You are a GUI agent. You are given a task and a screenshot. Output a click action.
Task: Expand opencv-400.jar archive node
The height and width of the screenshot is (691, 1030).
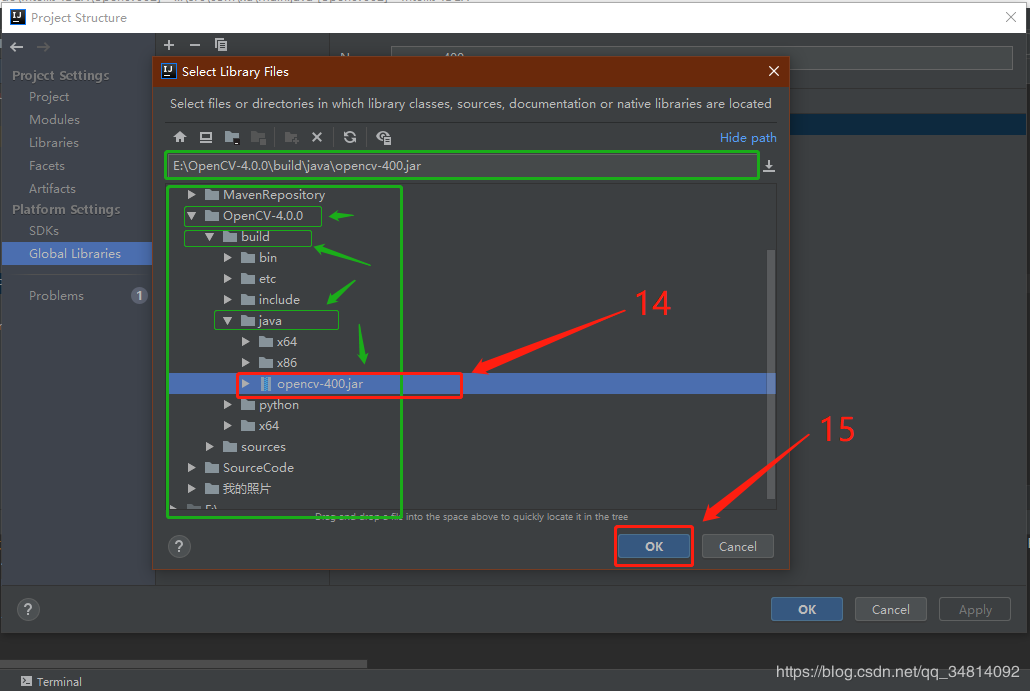point(245,384)
